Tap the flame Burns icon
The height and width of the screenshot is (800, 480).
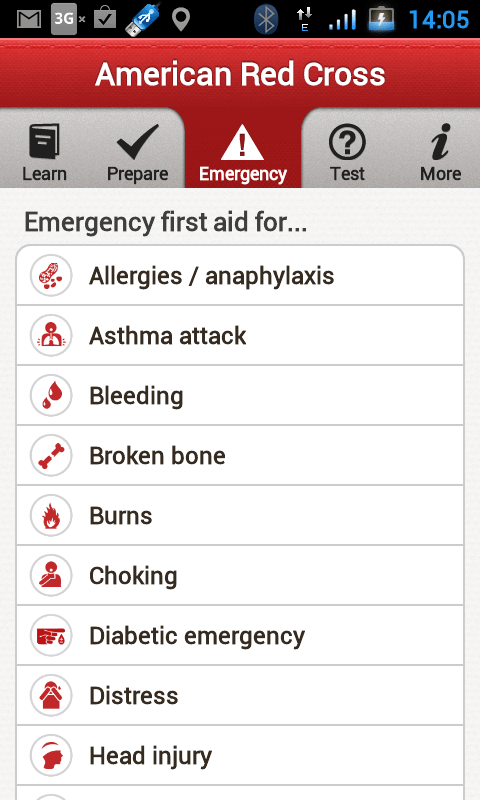pos(50,515)
